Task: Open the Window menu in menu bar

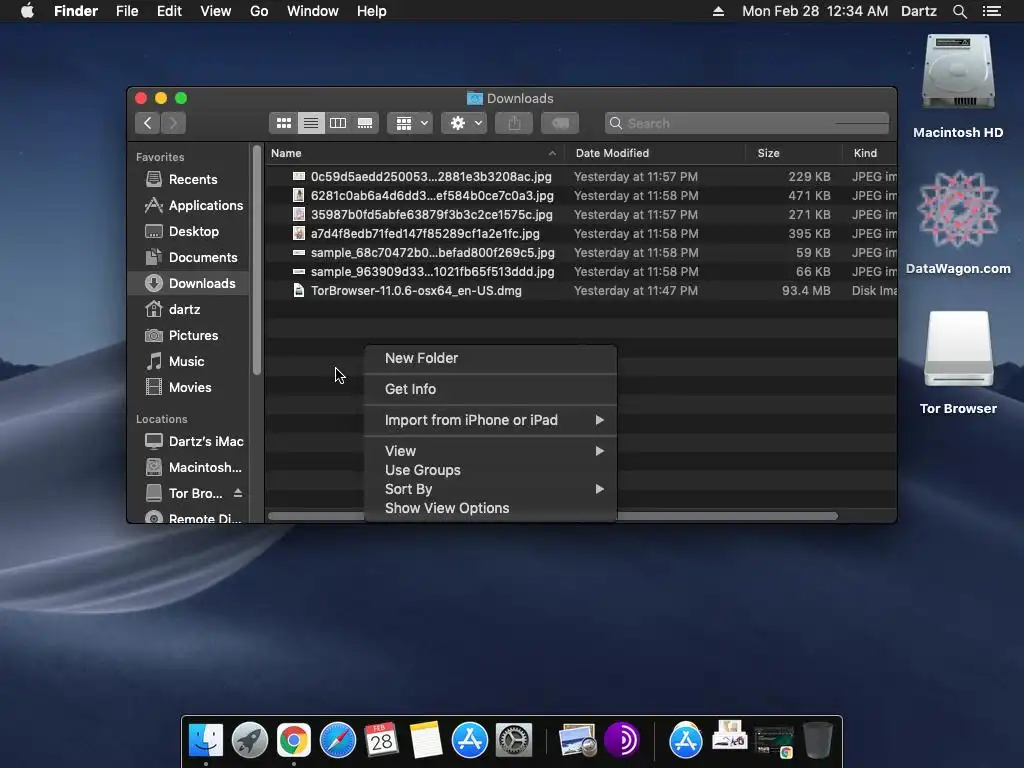Action: pos(312,11)
